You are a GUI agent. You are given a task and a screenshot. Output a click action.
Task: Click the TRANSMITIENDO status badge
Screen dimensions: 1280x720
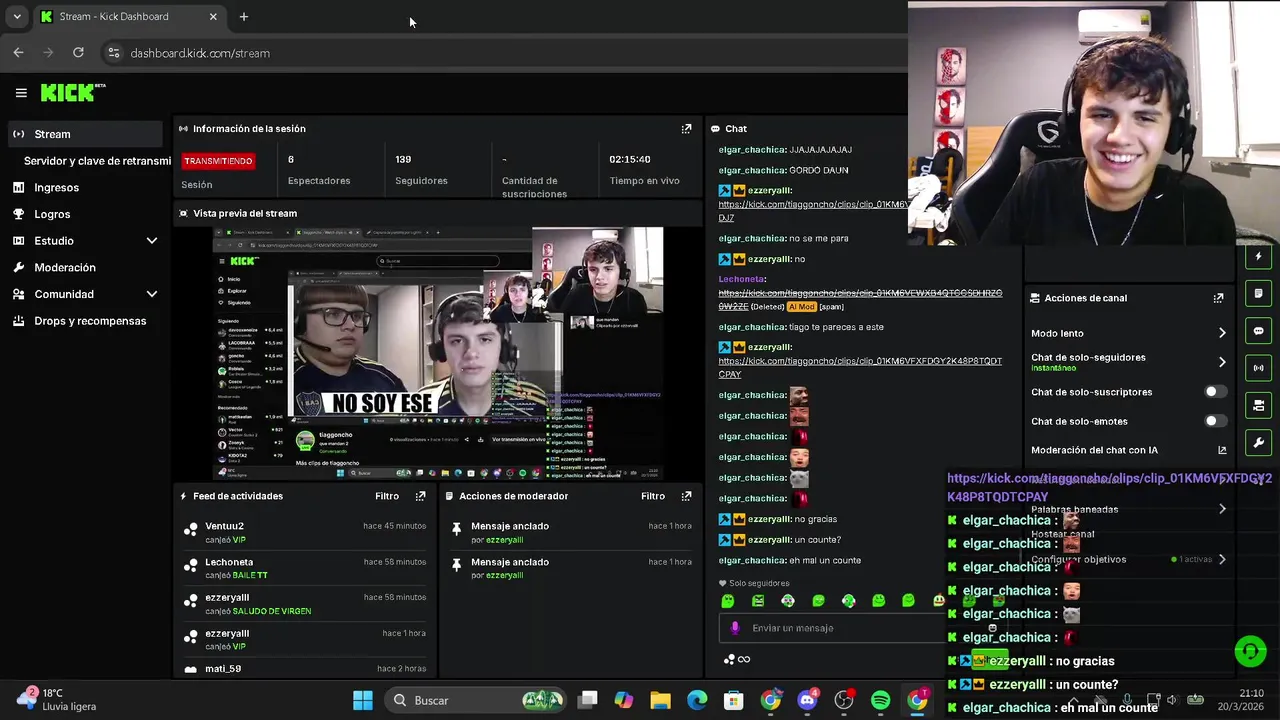pos(218,161)
